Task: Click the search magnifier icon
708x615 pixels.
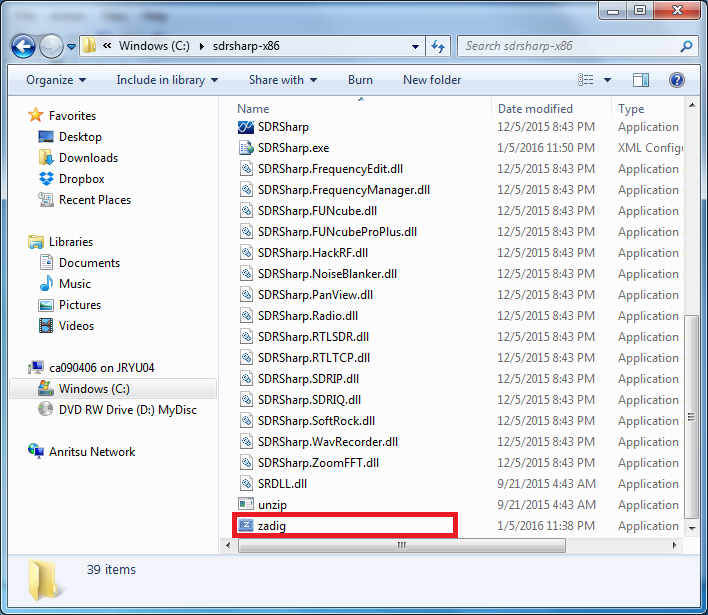Action: coord(686,46)
